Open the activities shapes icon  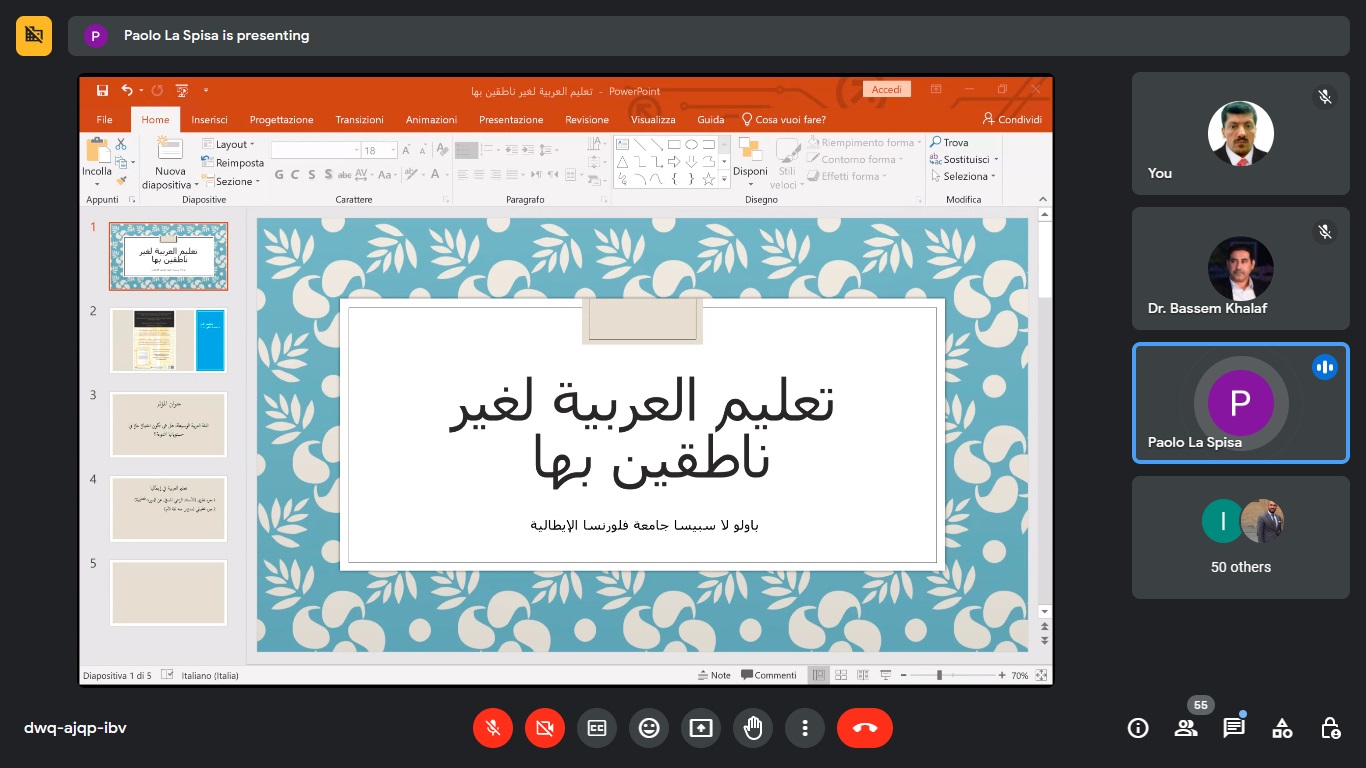pos(1282,728)
